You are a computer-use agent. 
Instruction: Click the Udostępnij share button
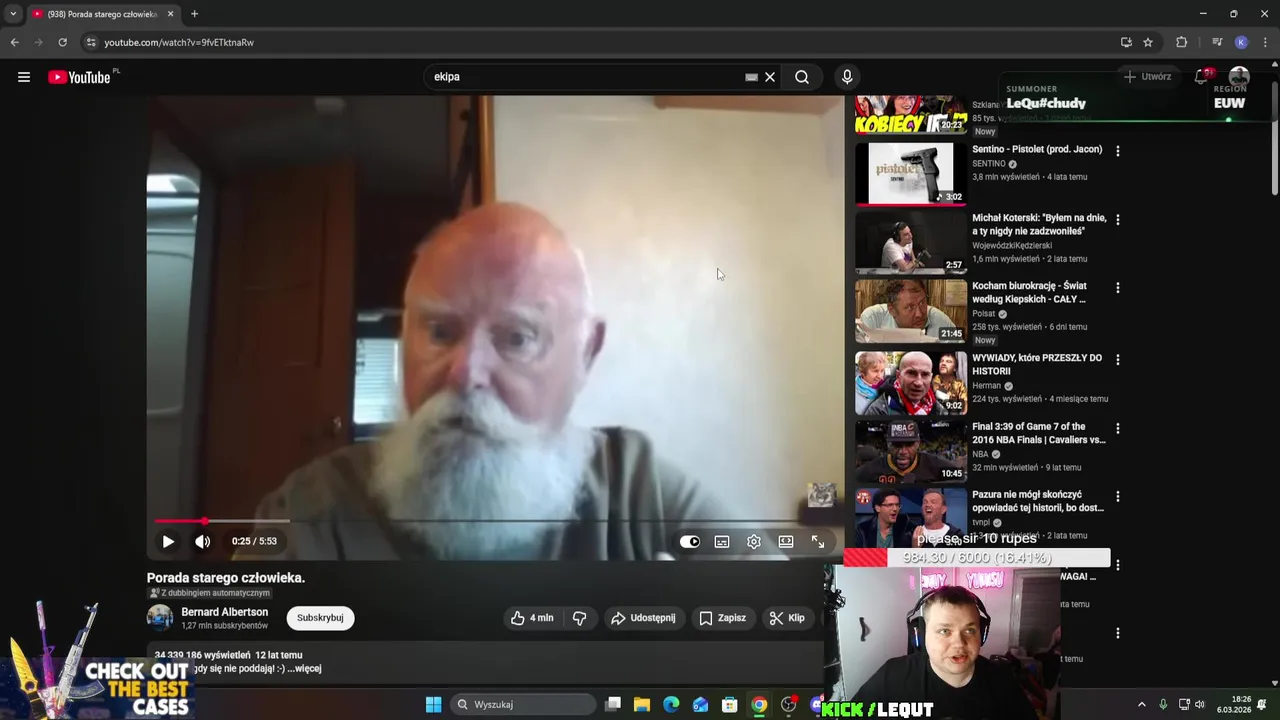pyautogui.click(x=643, y=618)
